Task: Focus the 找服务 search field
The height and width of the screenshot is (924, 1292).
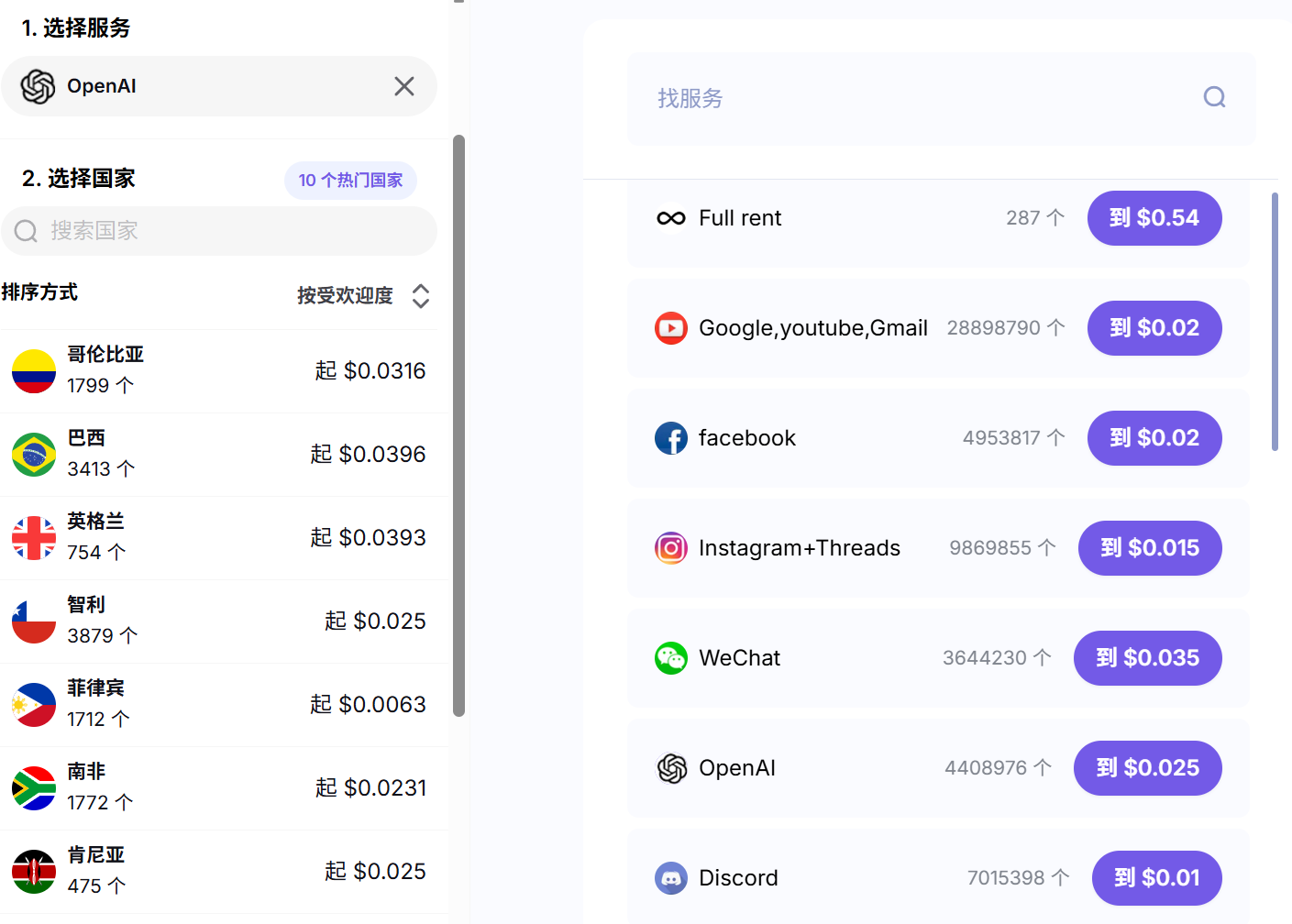Action: point(942,99)
